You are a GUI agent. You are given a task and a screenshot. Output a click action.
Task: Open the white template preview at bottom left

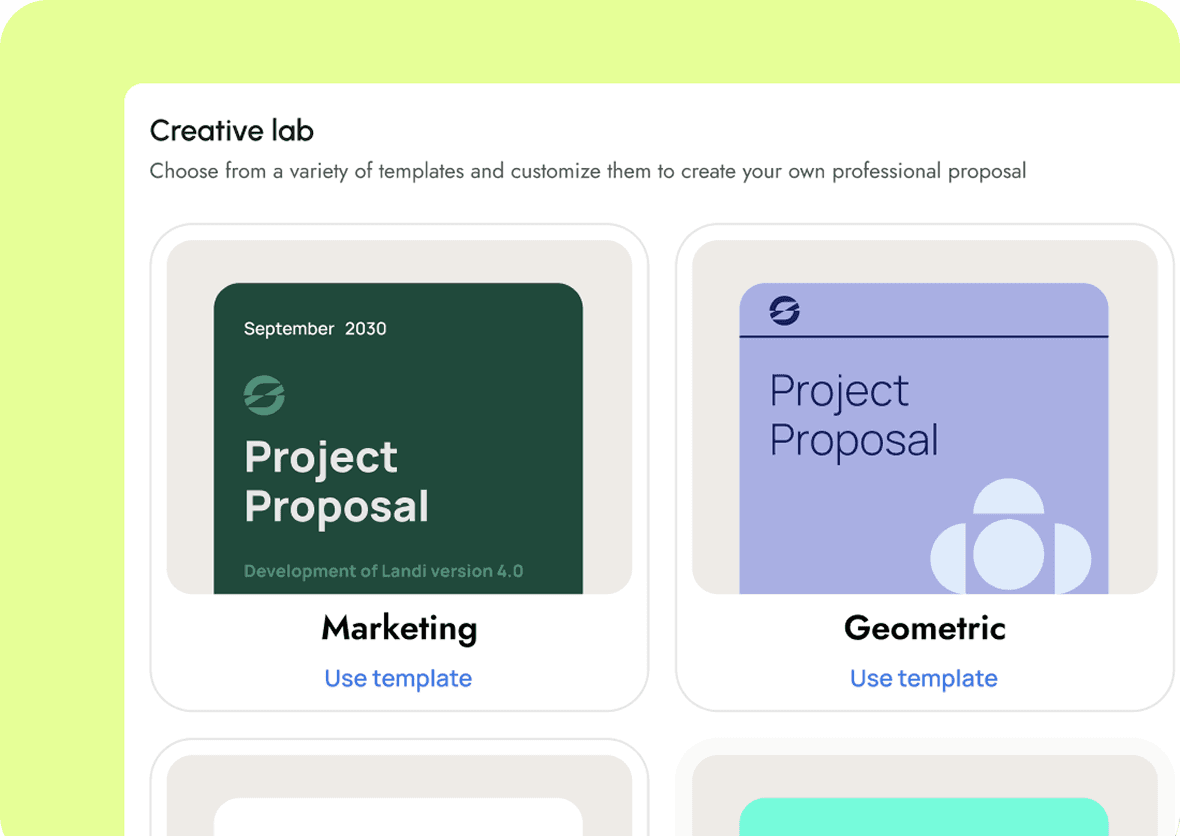398,817
